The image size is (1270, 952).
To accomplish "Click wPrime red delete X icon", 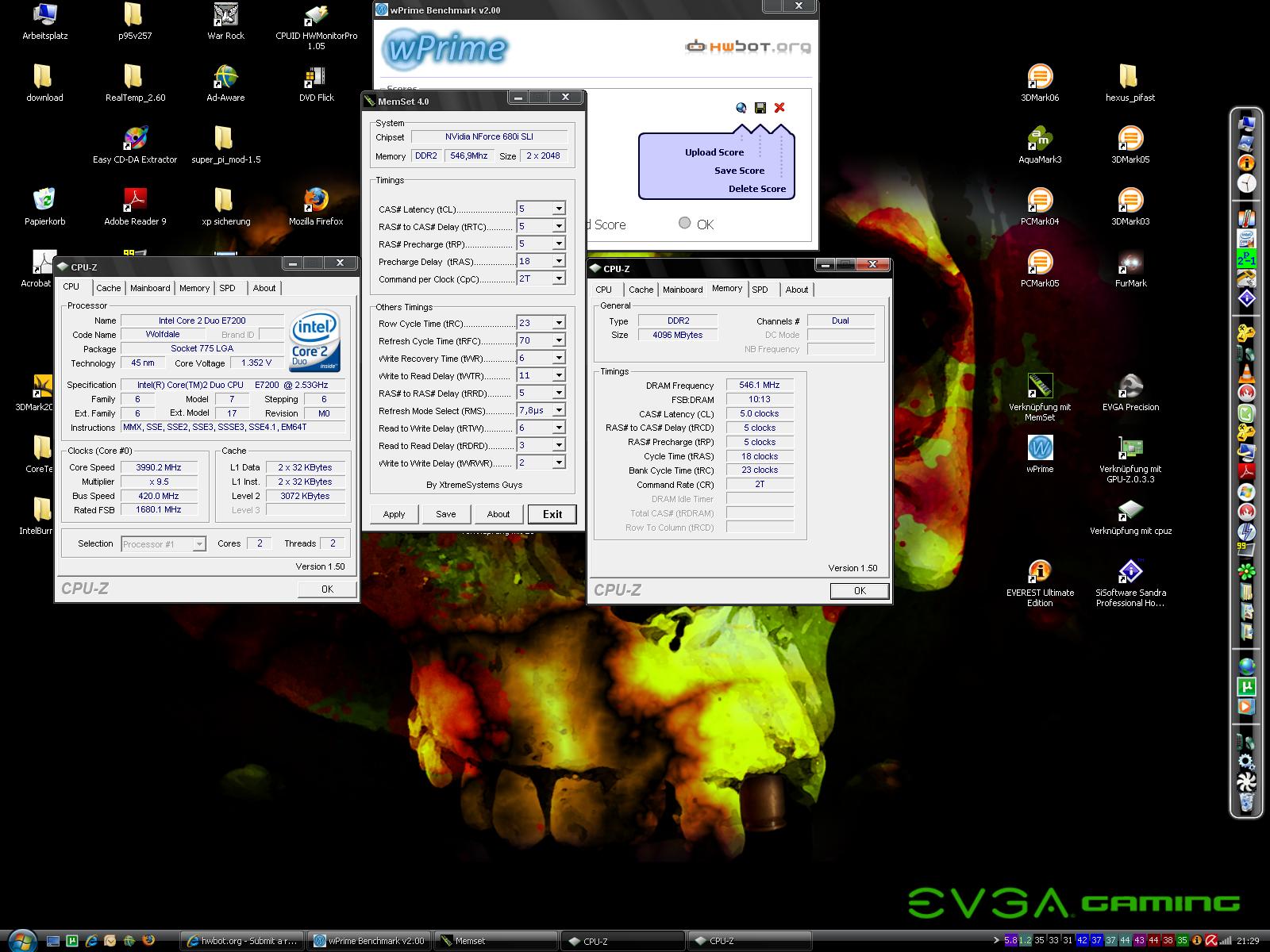I will [779, 108].
